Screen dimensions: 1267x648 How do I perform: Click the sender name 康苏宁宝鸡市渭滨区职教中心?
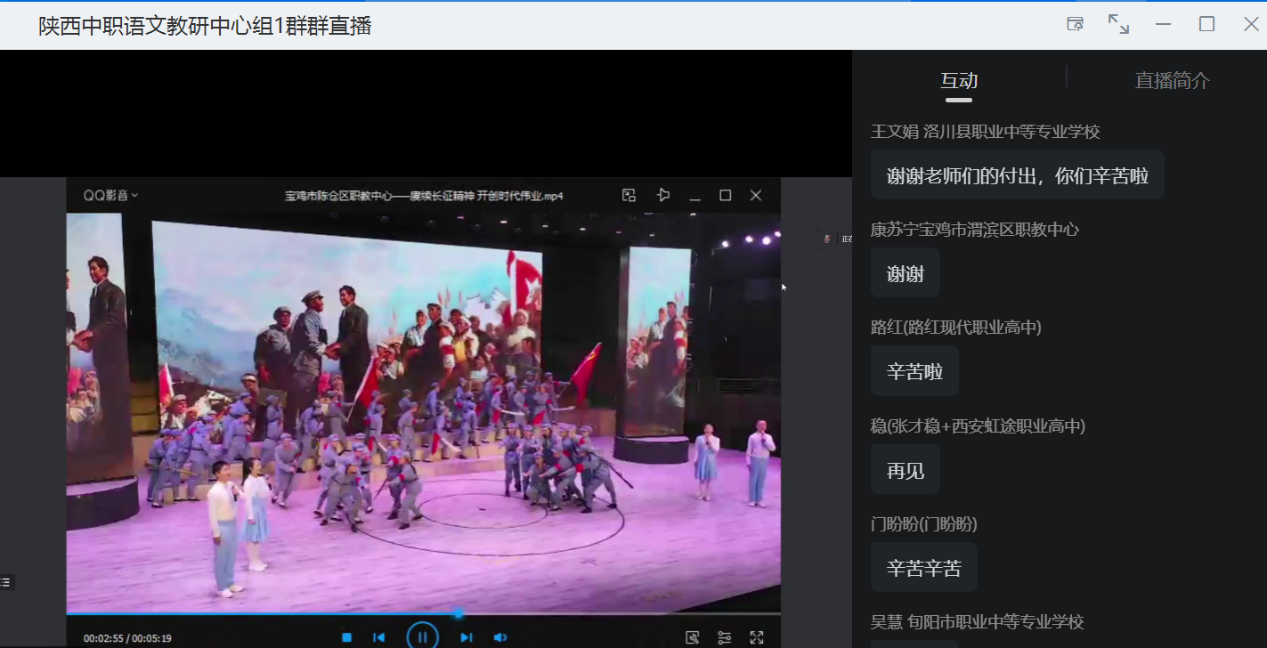click(975, 230)
